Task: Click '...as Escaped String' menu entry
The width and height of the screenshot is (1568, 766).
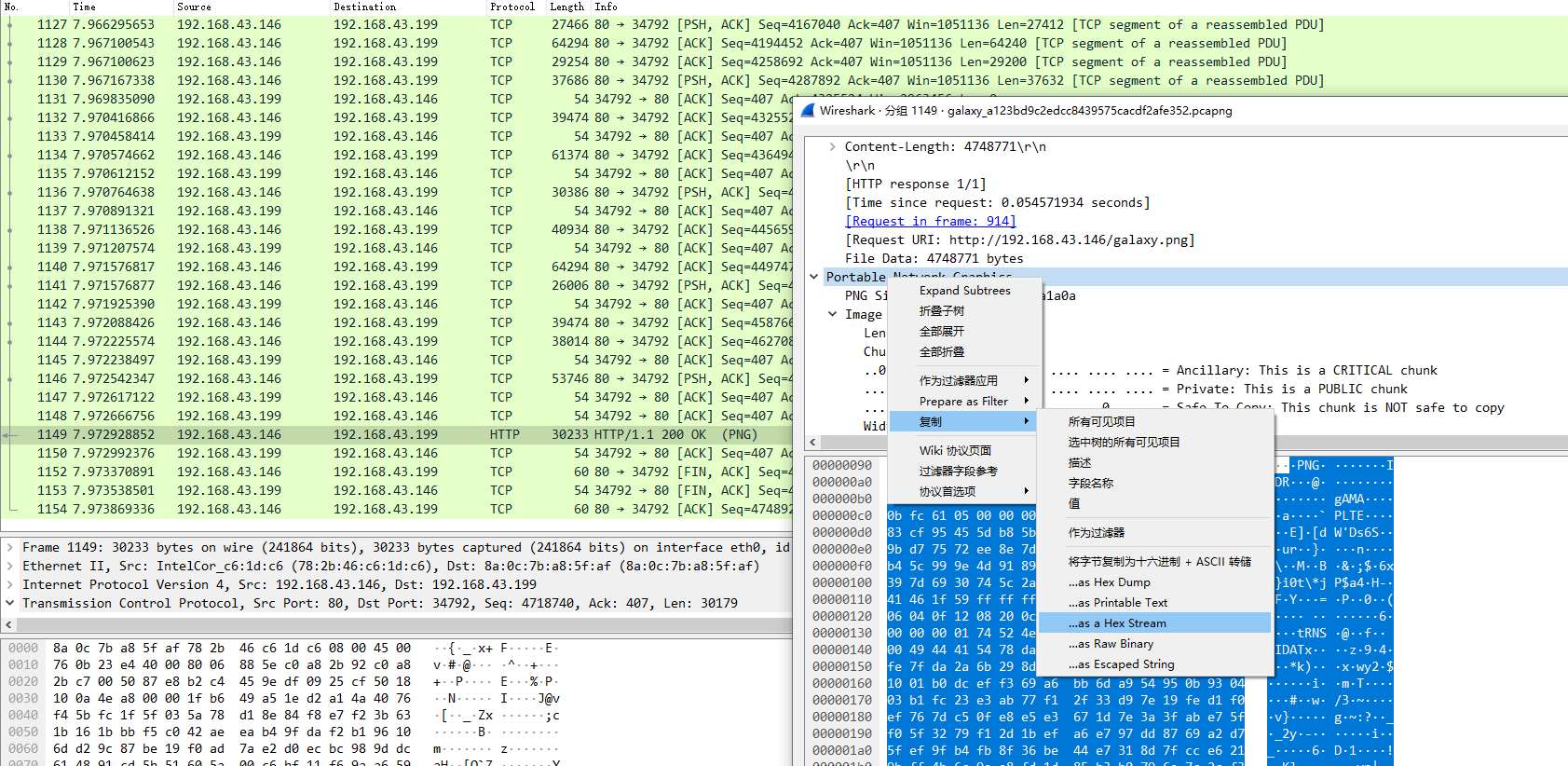Action: pyautogui.click(x=1121, y=664)
